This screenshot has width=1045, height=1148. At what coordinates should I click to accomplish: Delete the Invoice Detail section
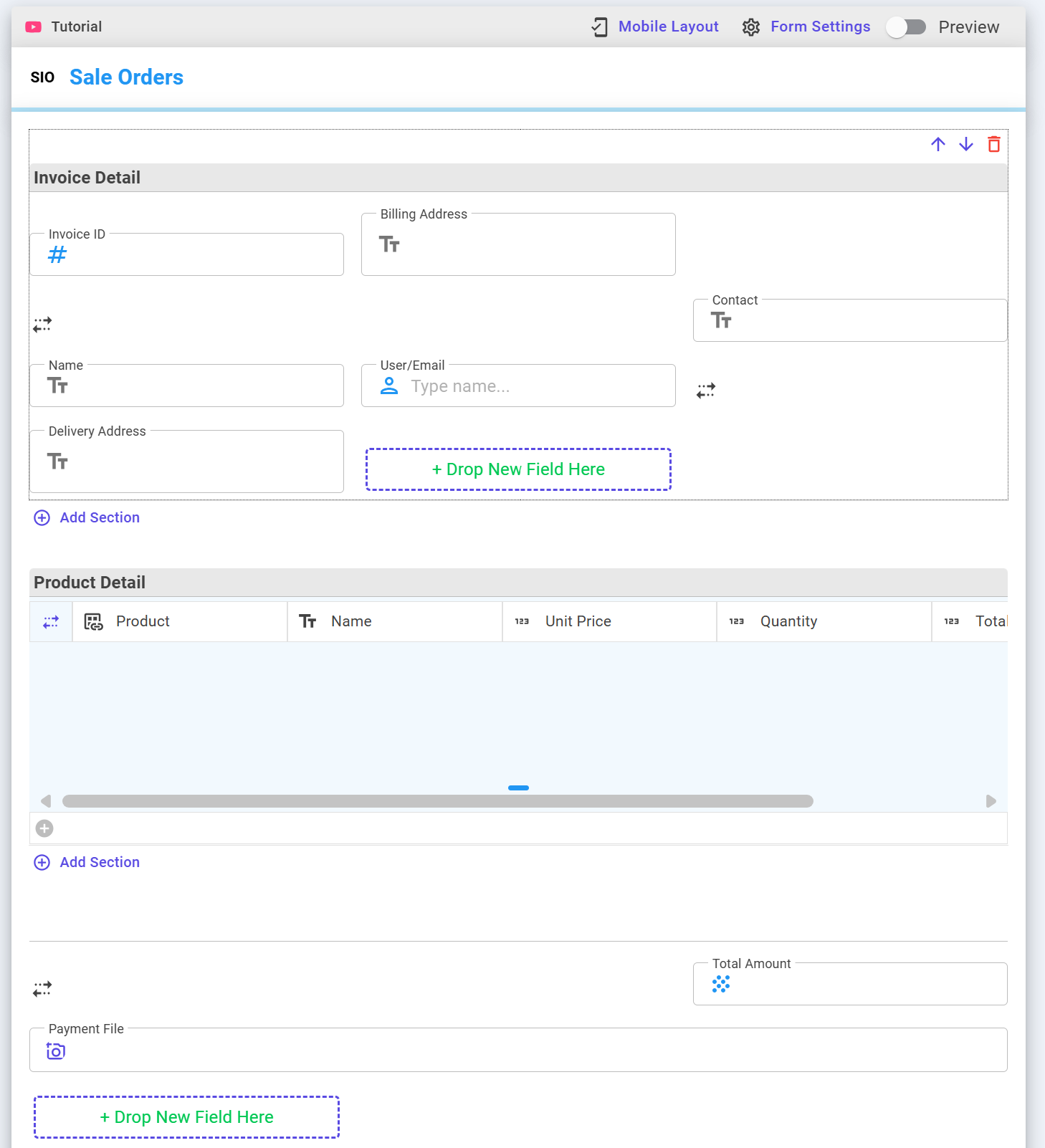(993, 145)
